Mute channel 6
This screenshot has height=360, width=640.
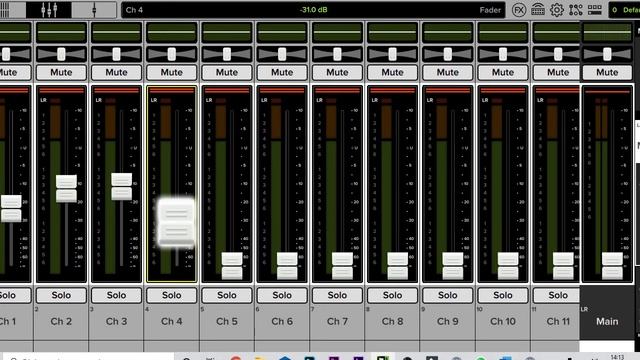pyautogui.click(x=282, y=72)
